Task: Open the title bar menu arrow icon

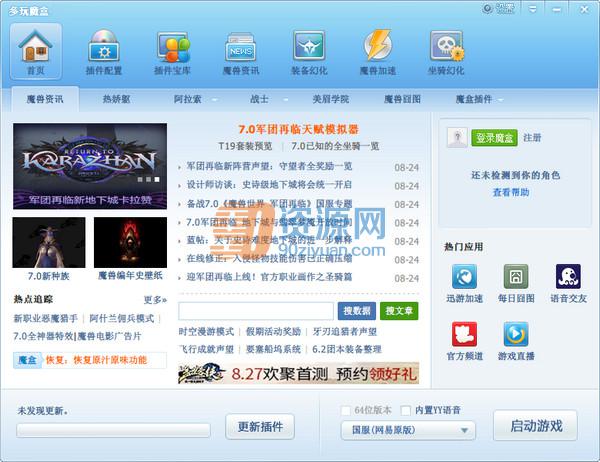Action: pos(533,9)
